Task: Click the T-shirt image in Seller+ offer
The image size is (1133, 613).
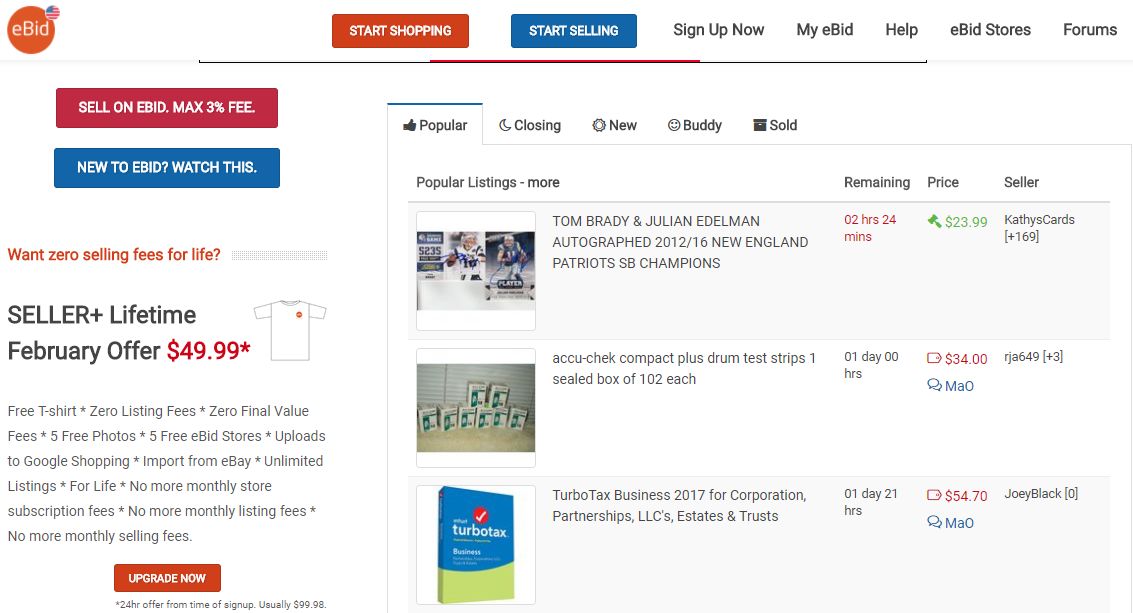Action: click(290, 330)
